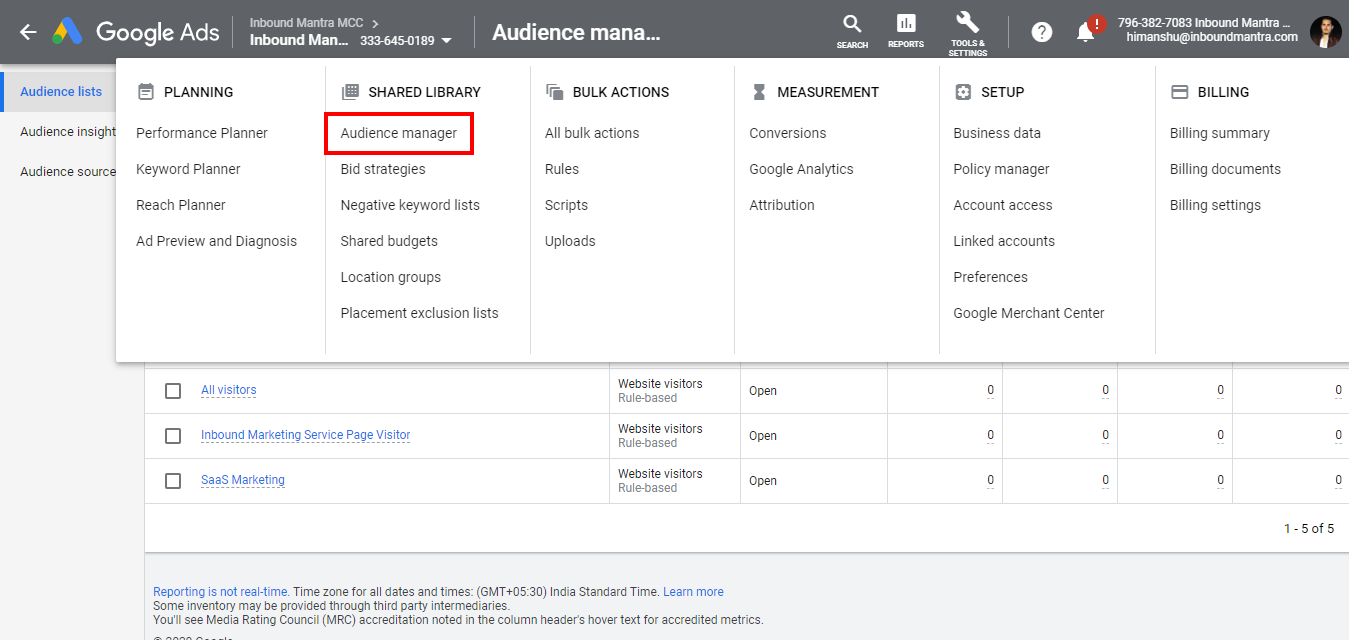
Task: Open Billing settings
Action: coord(1215,205)
